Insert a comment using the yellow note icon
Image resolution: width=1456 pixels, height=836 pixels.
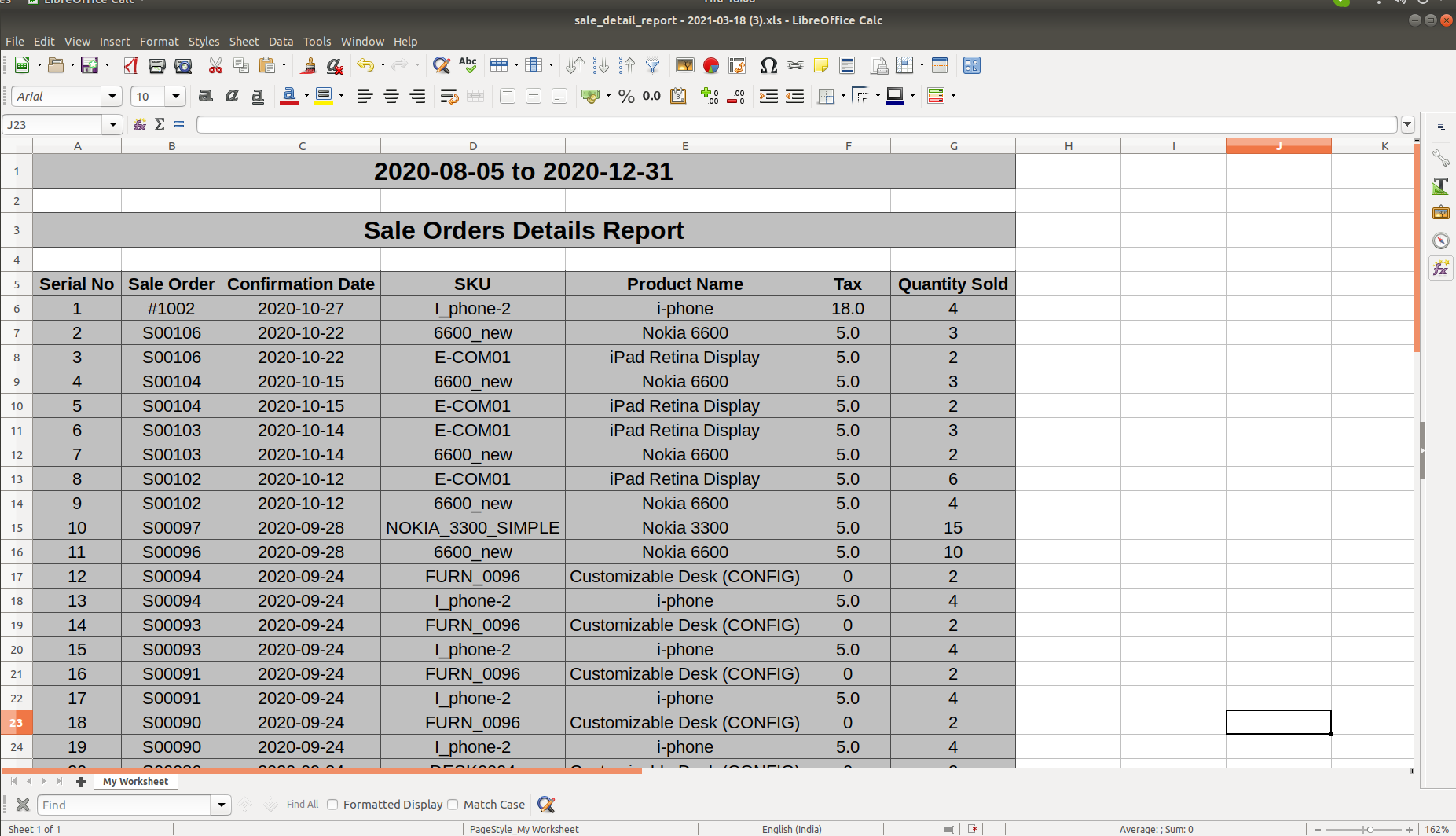(821, 66)
